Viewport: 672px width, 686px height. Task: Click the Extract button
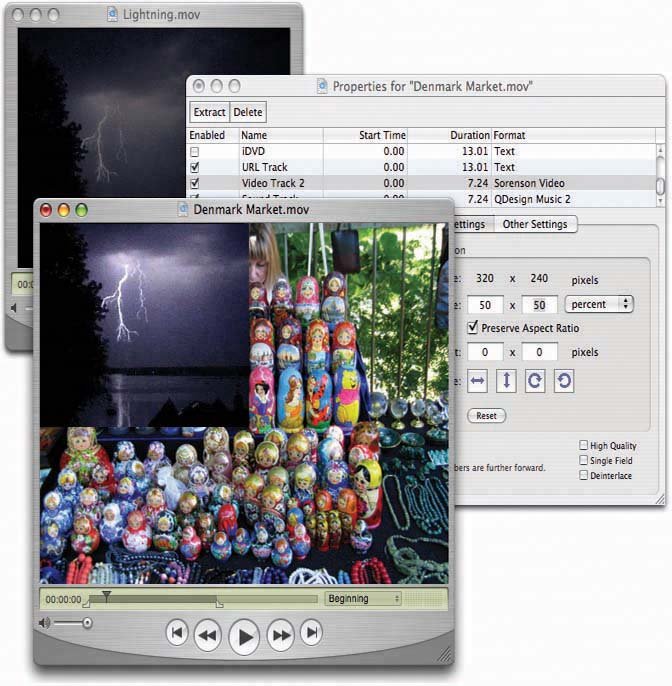pyautogui.click(x=210, y=113)
